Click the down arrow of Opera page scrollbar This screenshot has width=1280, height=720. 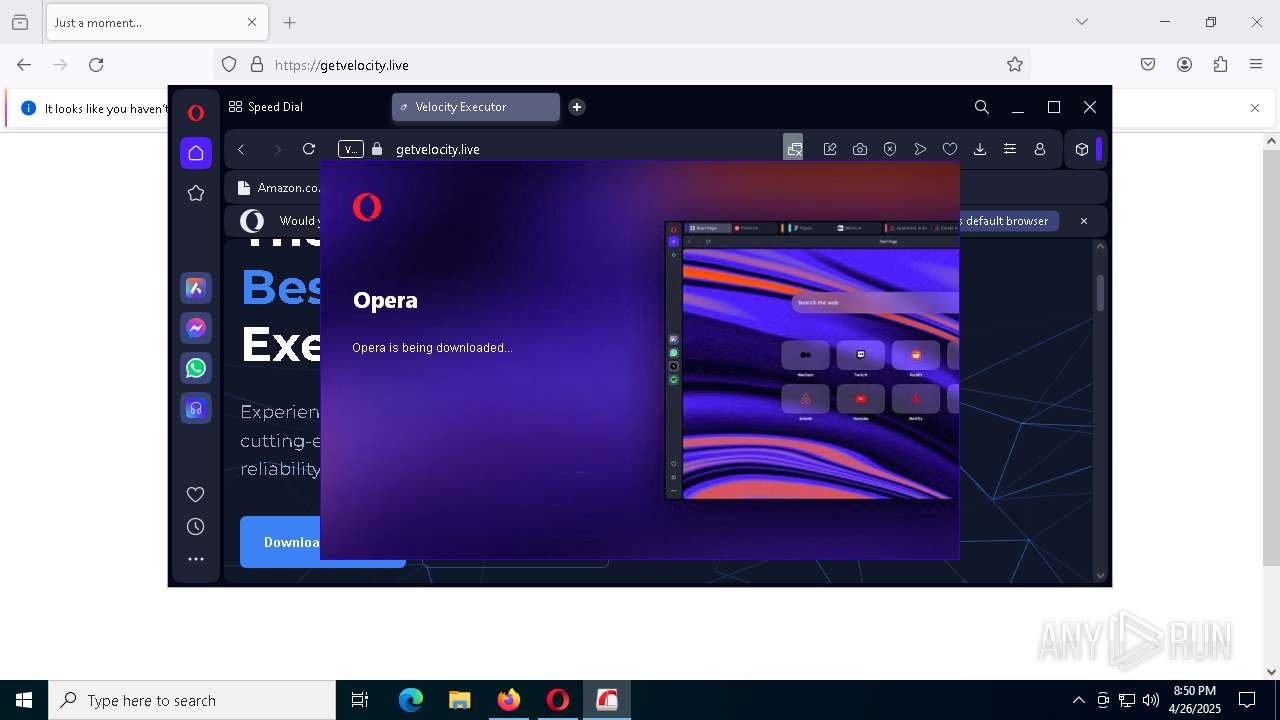pyautogui.click(x=1101, y=575)
